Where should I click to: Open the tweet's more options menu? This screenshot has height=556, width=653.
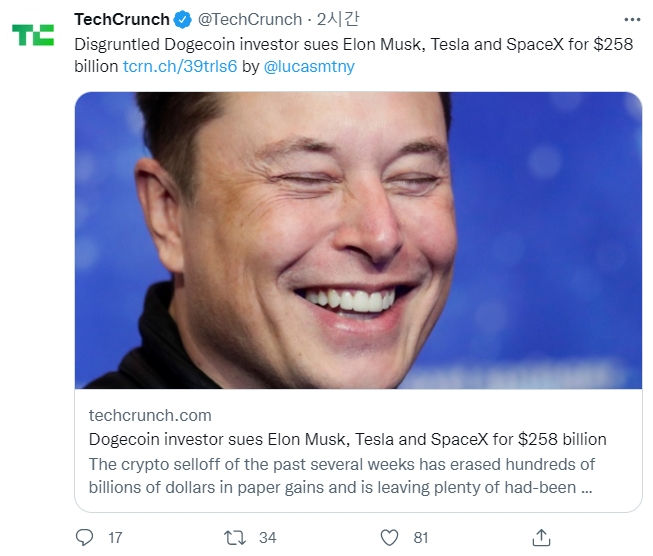pyautogui.click(x=631, y=19)
